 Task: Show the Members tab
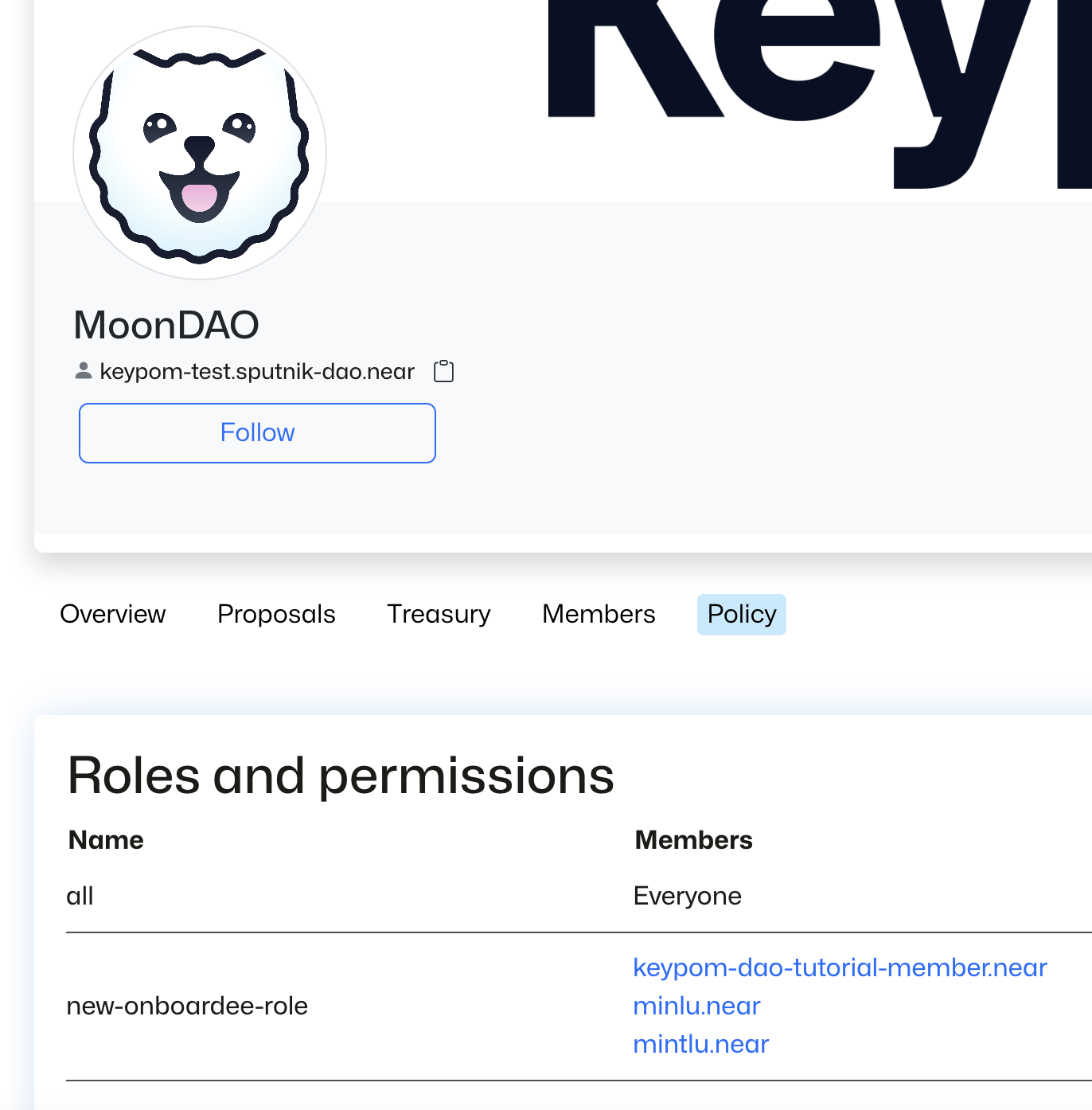pyautogui.click(x=599, y=614)
